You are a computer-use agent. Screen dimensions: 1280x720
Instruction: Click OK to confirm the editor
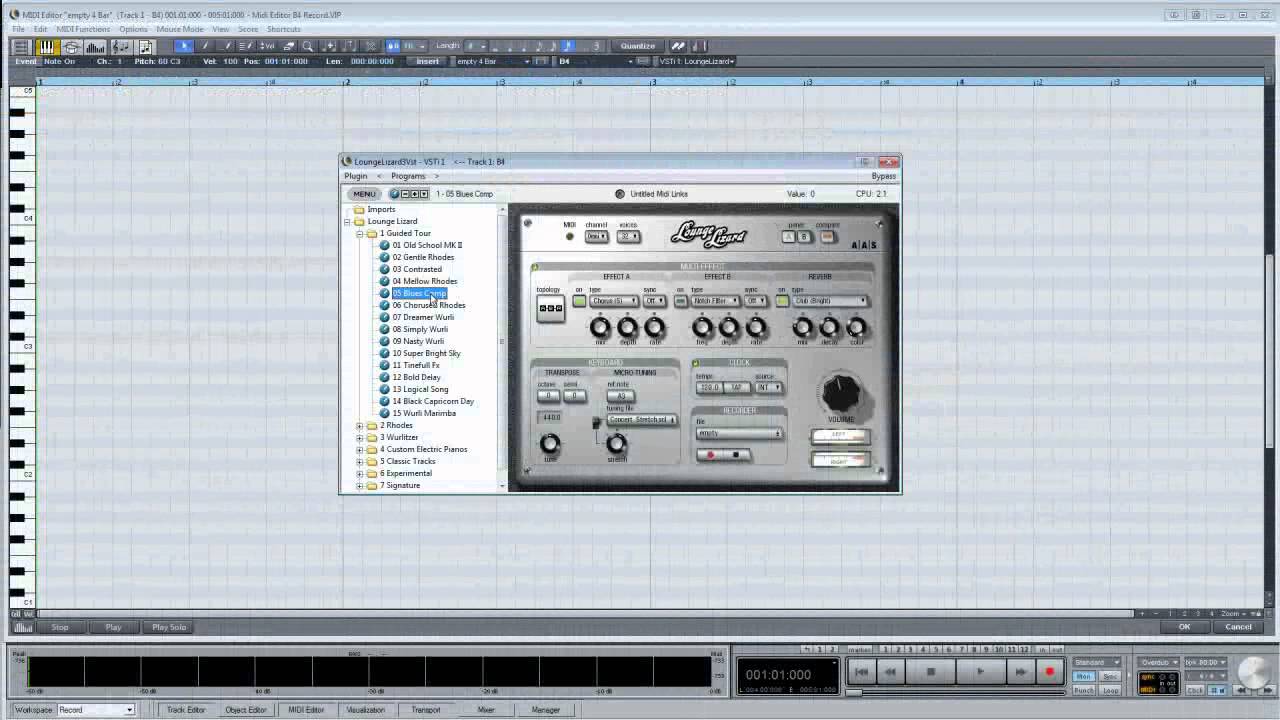click(1184, 627)
